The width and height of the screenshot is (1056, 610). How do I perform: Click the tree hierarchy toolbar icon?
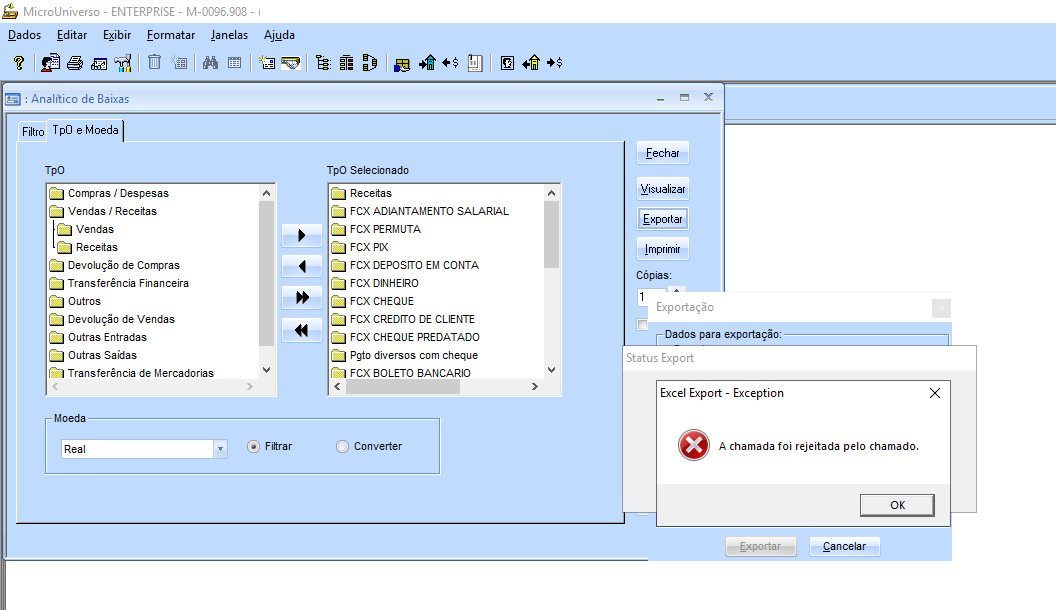[323, 63]
